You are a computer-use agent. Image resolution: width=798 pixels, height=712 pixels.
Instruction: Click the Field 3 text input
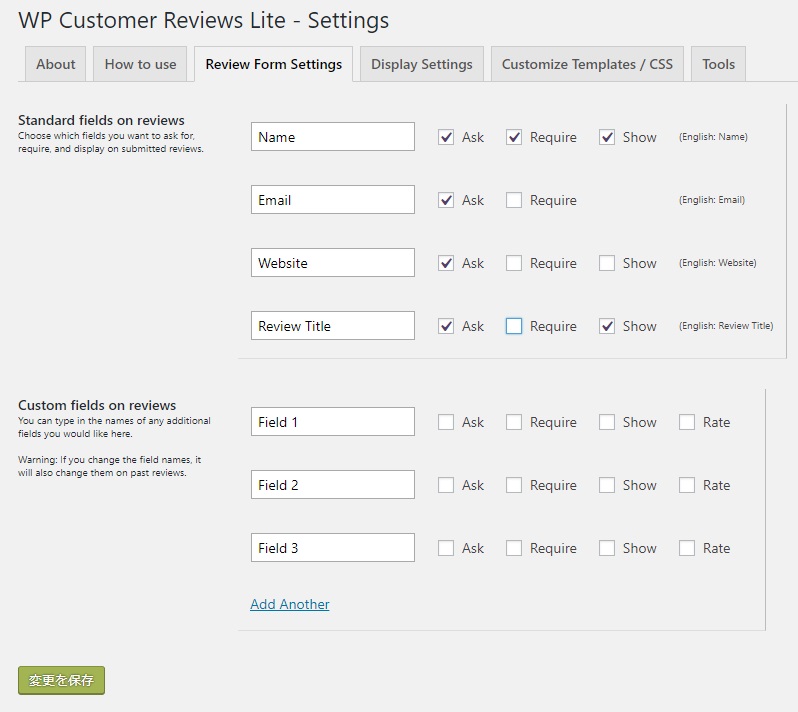point(333,548)
